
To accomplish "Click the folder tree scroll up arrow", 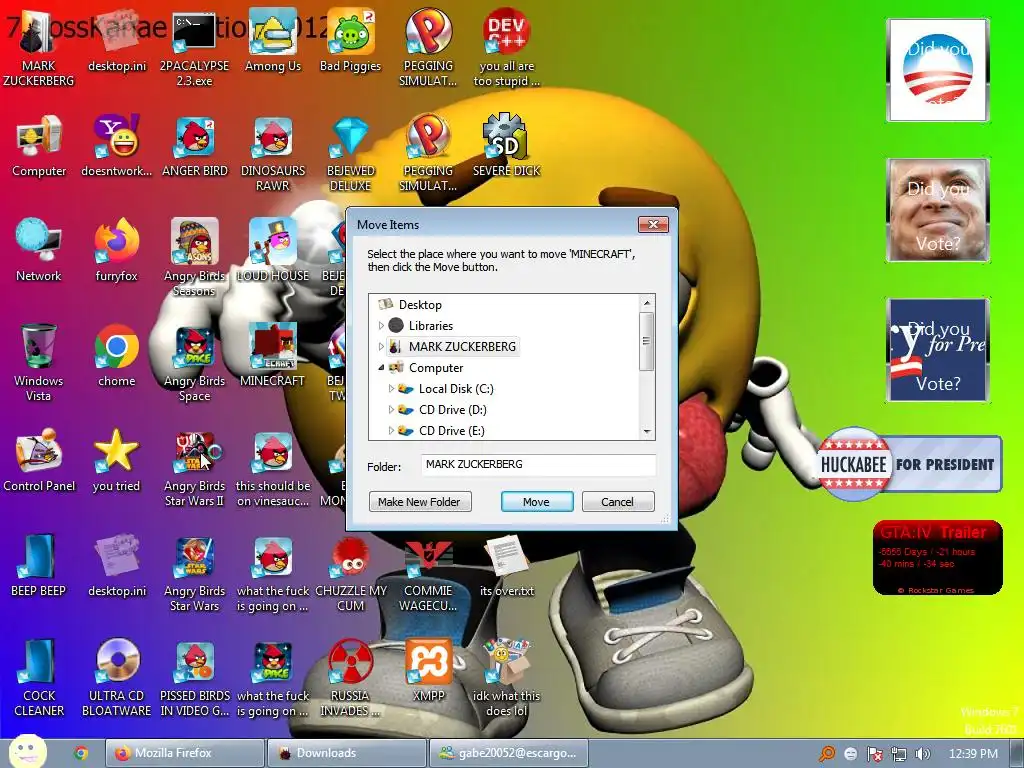I will pos(647,303).
